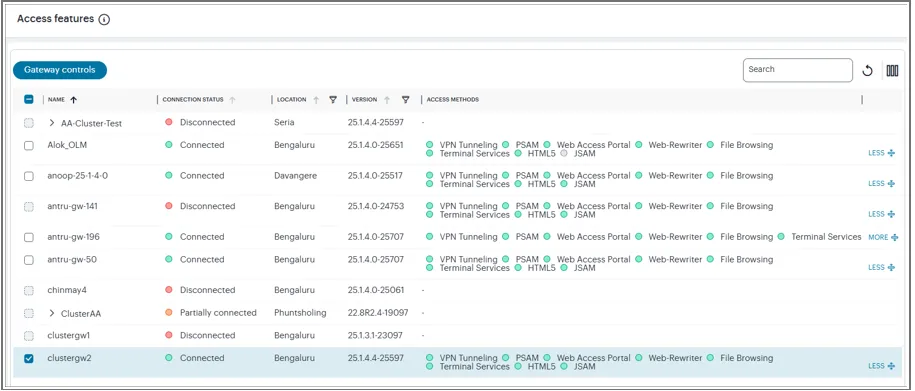Click the Access features heading
The image size is (915, 391).
coord(55,19)
